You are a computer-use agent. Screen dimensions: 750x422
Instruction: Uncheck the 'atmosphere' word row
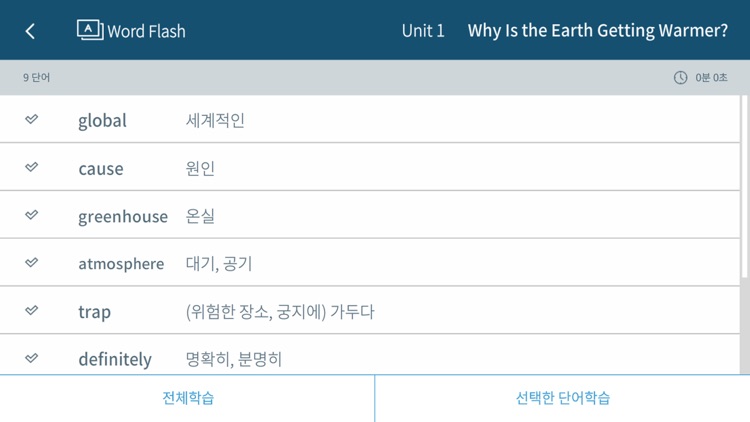[x=32, y=263]
